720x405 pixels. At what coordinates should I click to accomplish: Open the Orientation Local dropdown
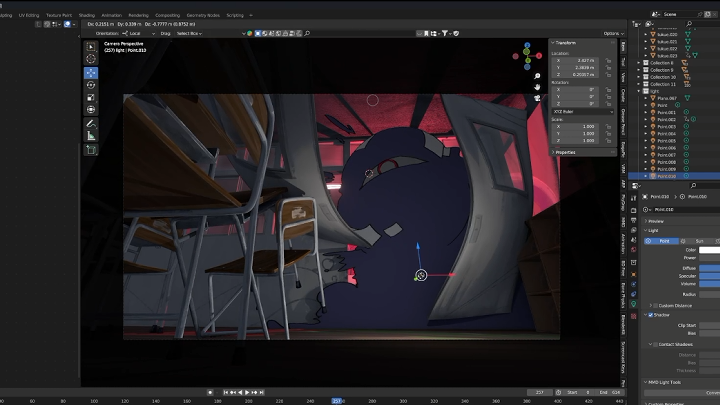(139, 34)
